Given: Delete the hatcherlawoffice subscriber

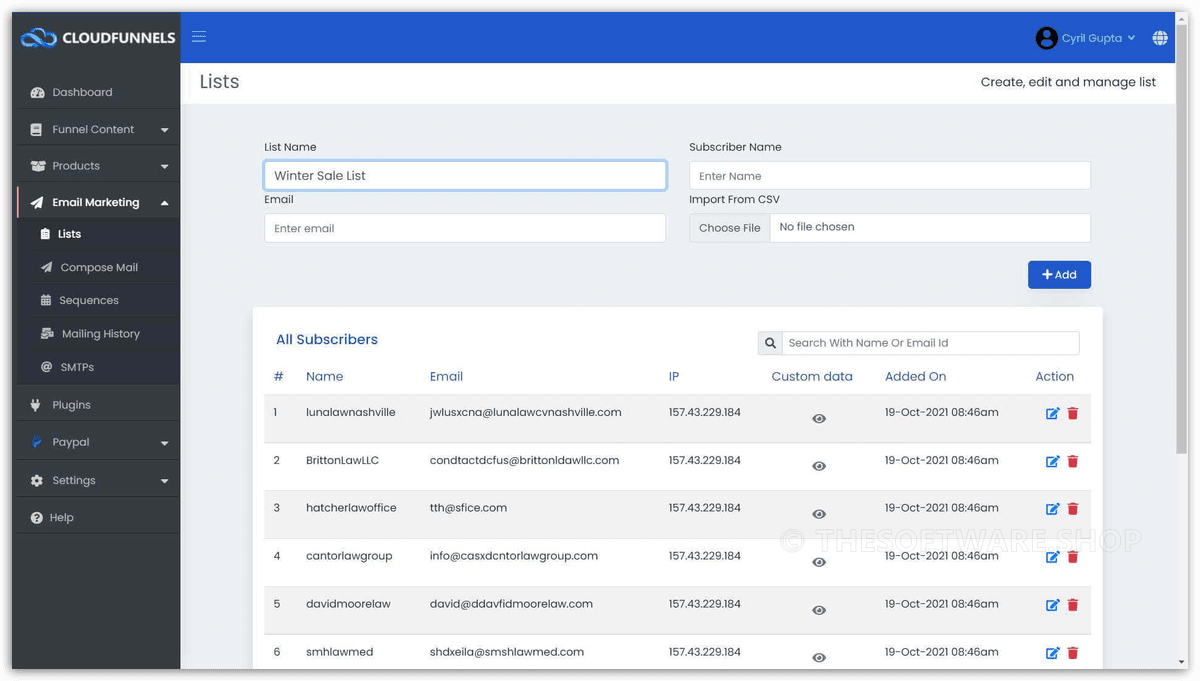Looking at the screenshot, I should (x=1073, y=509).
